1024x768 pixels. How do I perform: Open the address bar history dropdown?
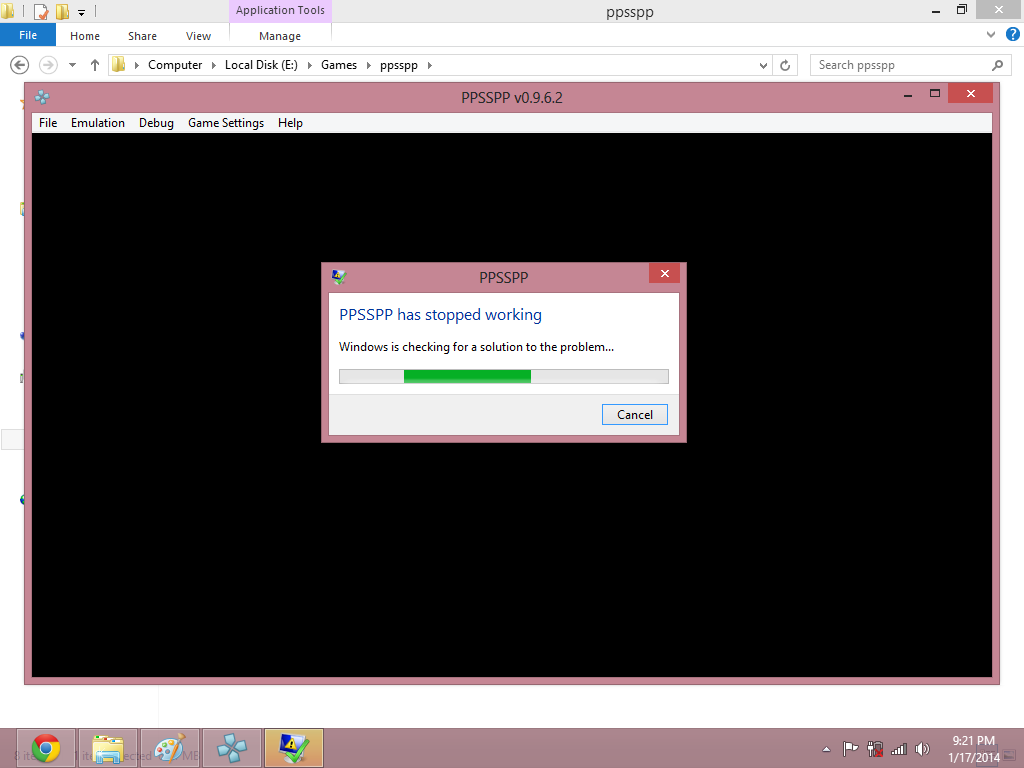(x=763, y=65)
